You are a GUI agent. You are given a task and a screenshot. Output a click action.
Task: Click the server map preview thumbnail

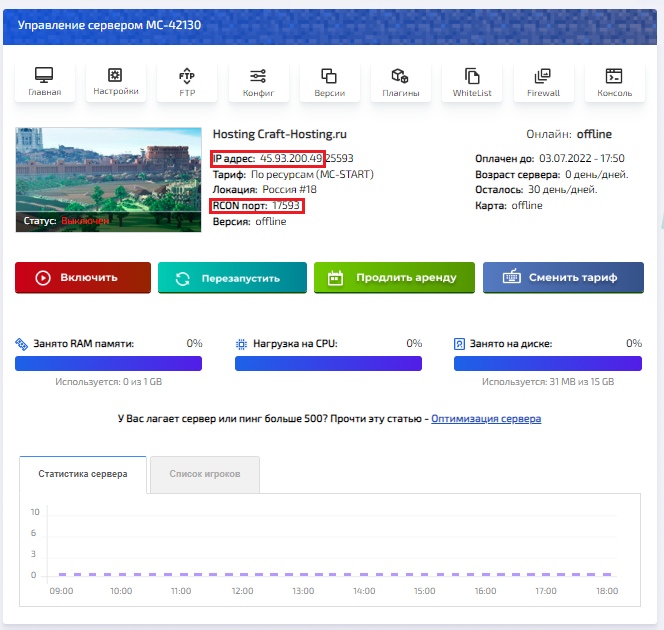click(108, 180)
